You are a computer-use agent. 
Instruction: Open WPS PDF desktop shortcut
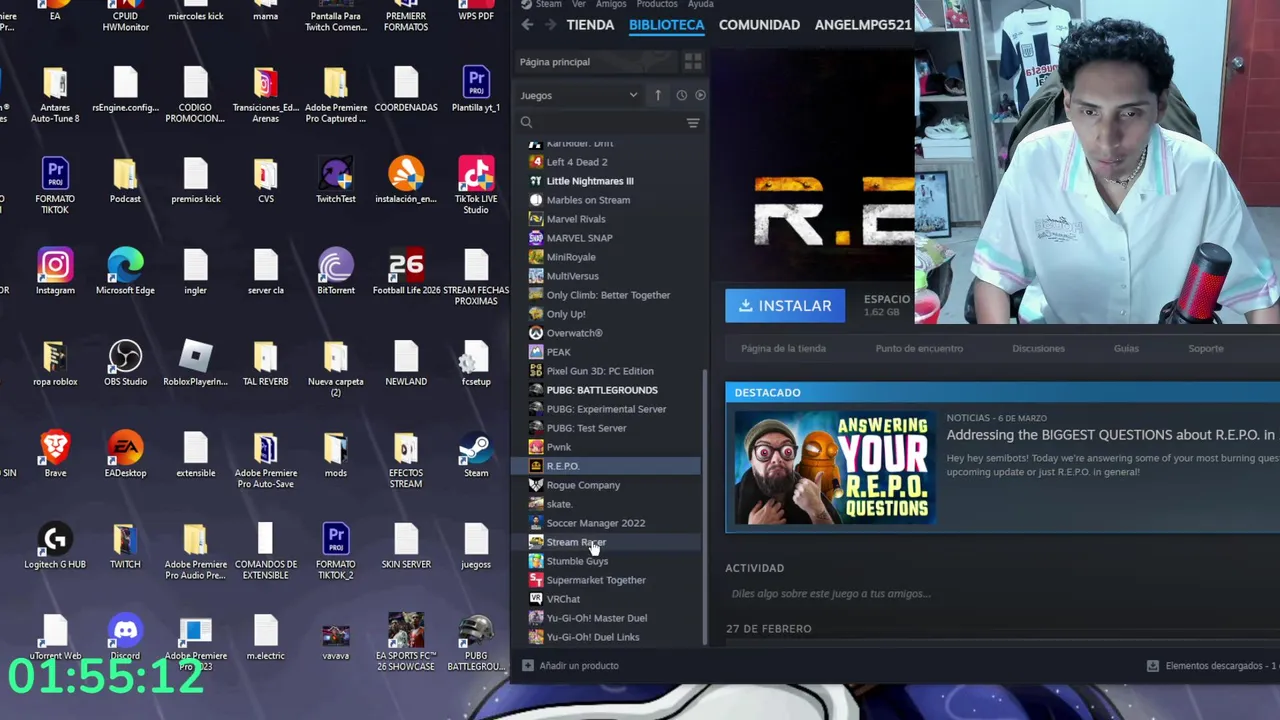(476, 11)
